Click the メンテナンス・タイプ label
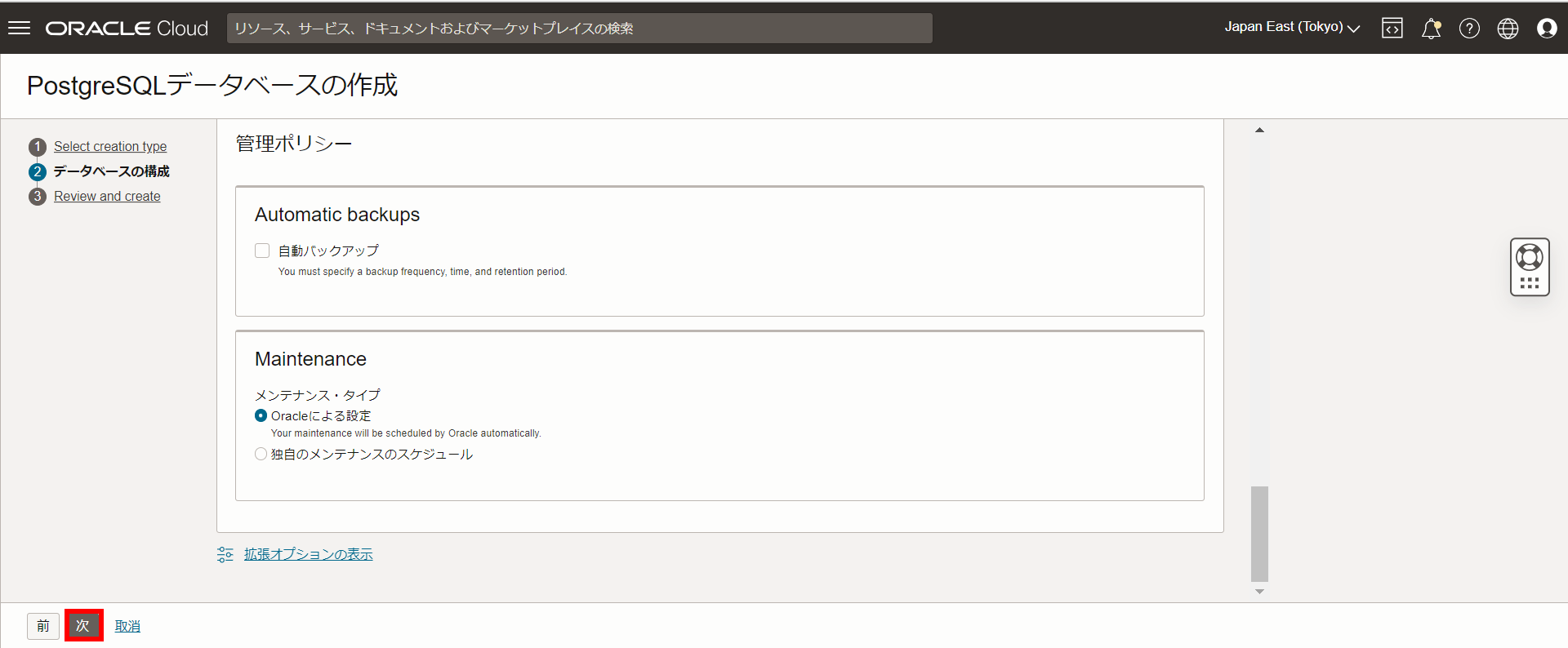The width and height of the screenshot is (1568, 648). (x=318, y=395)
